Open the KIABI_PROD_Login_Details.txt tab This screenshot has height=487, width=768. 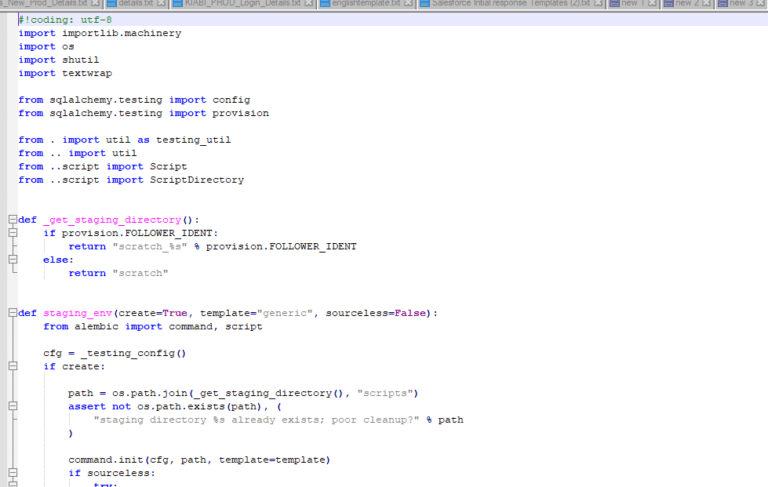point(243,3)
